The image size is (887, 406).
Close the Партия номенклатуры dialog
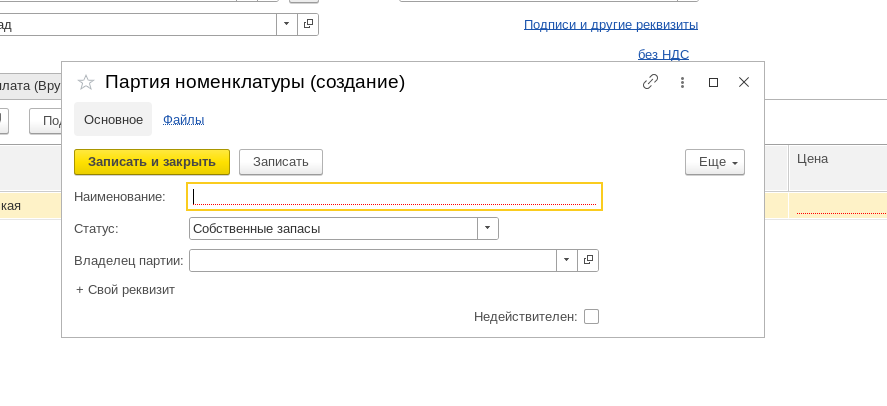tap(744, 82)
